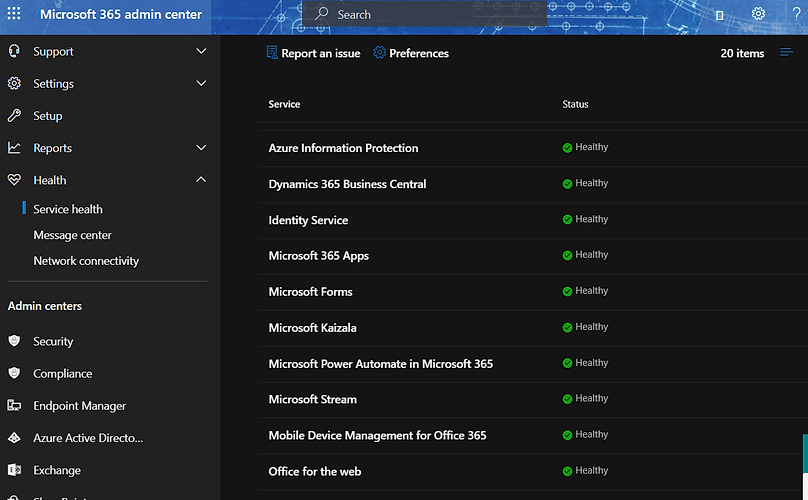Expand the Support menu chevron
808x500 pixels.
click(x=201, y=51)
